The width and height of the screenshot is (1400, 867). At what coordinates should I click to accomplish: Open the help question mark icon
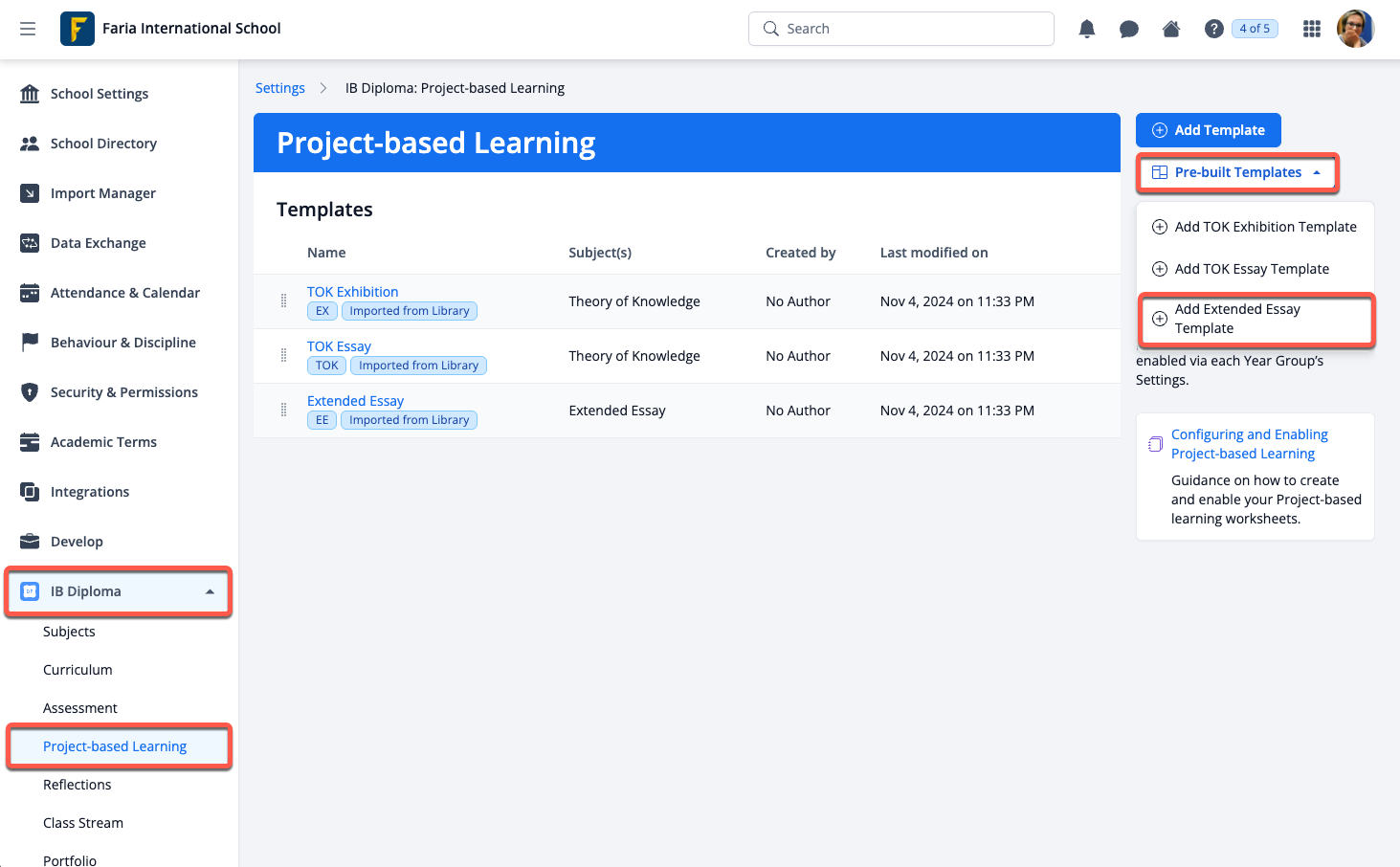1213,29
